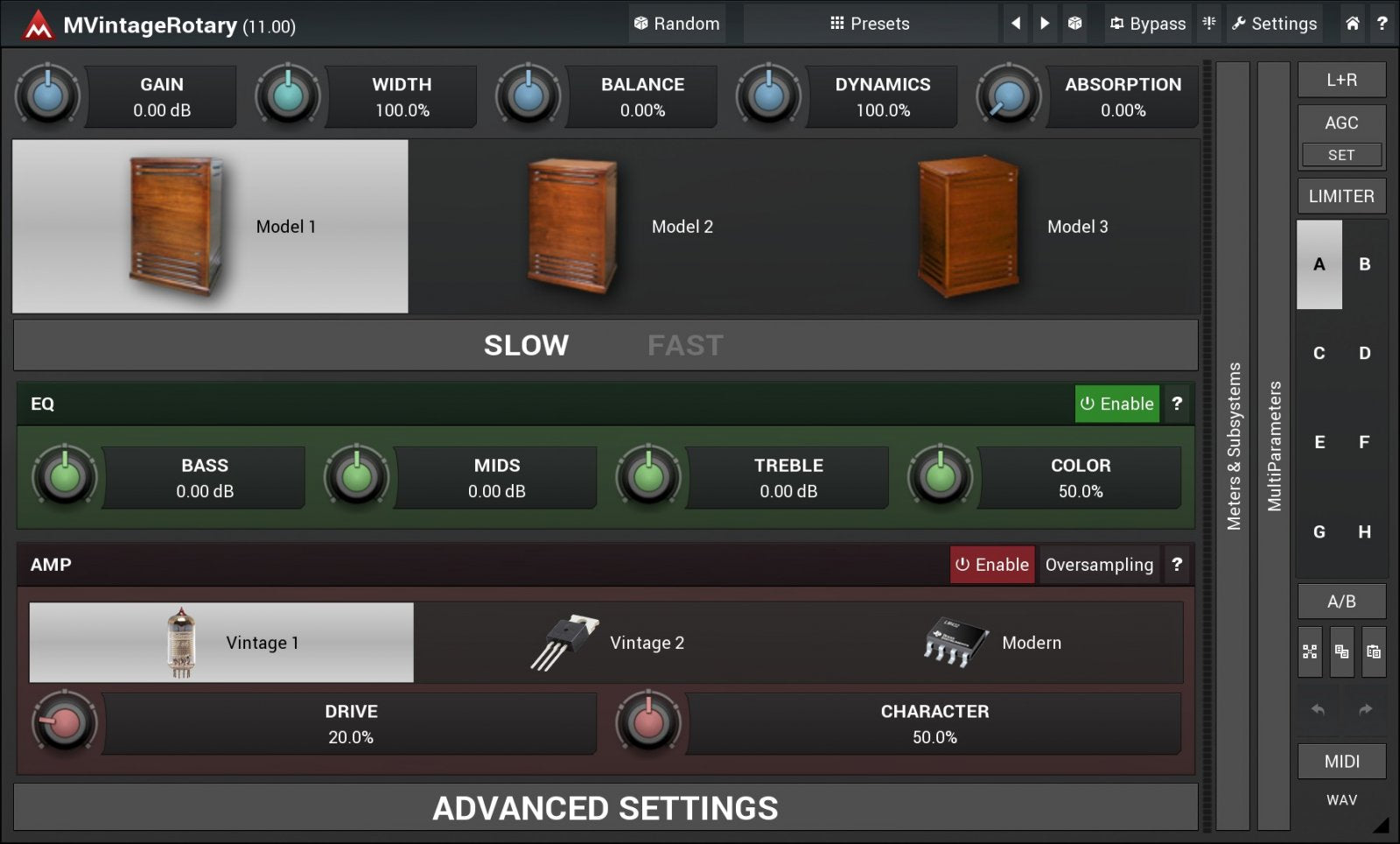1400x844 pixels.
Task: Expand the Advanced Settings panel
Action: (605, 807)
